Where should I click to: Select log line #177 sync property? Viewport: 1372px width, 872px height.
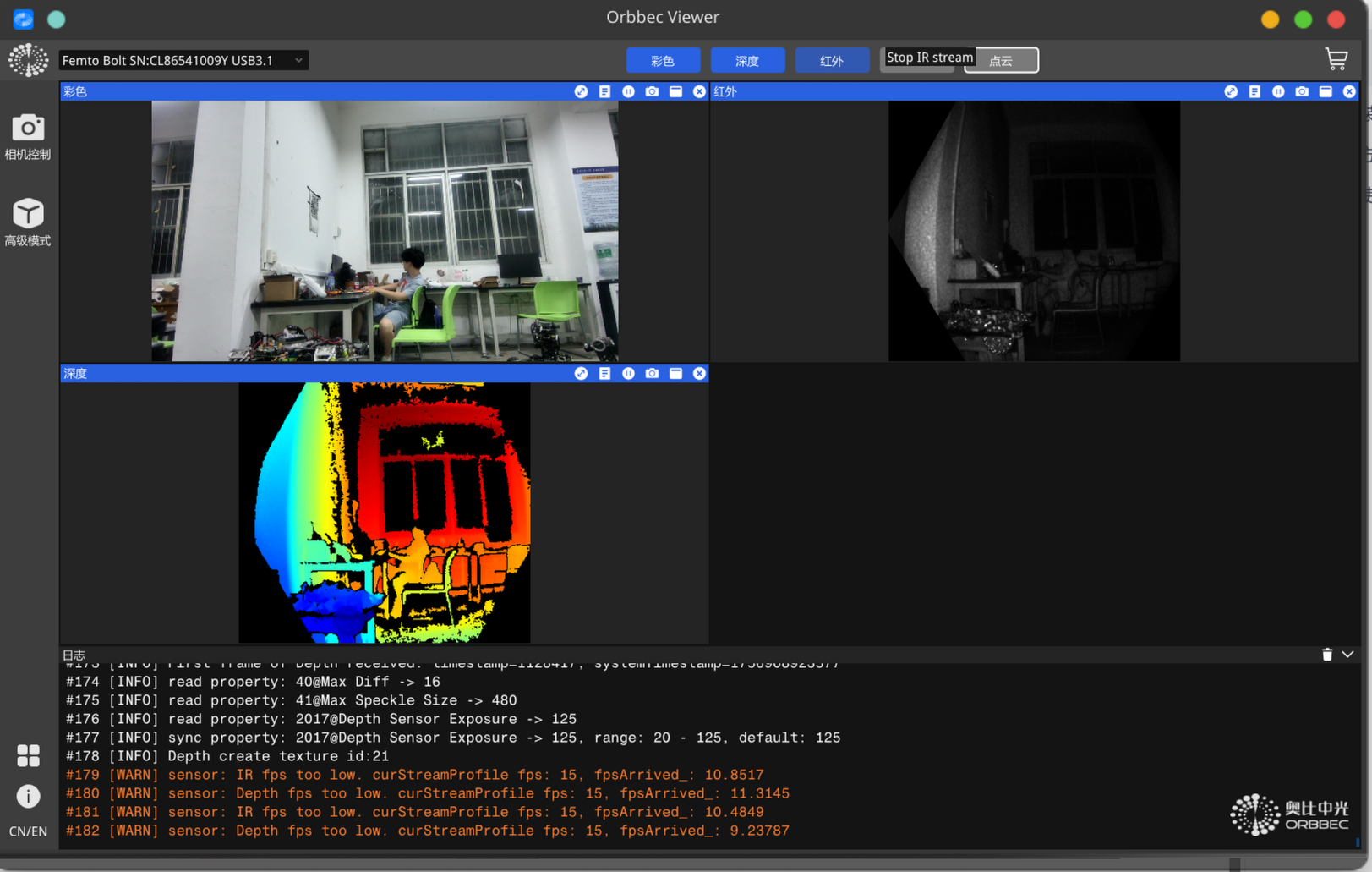(x=453, y=738)
